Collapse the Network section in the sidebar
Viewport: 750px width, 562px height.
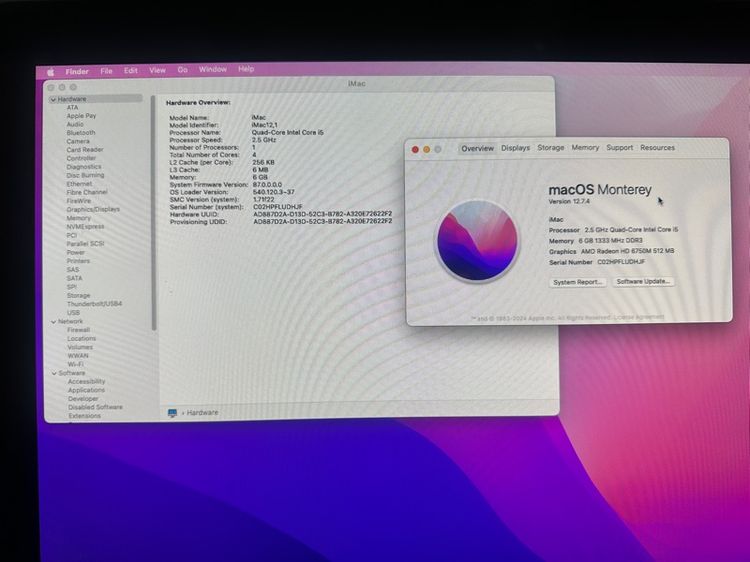point(53,321)
